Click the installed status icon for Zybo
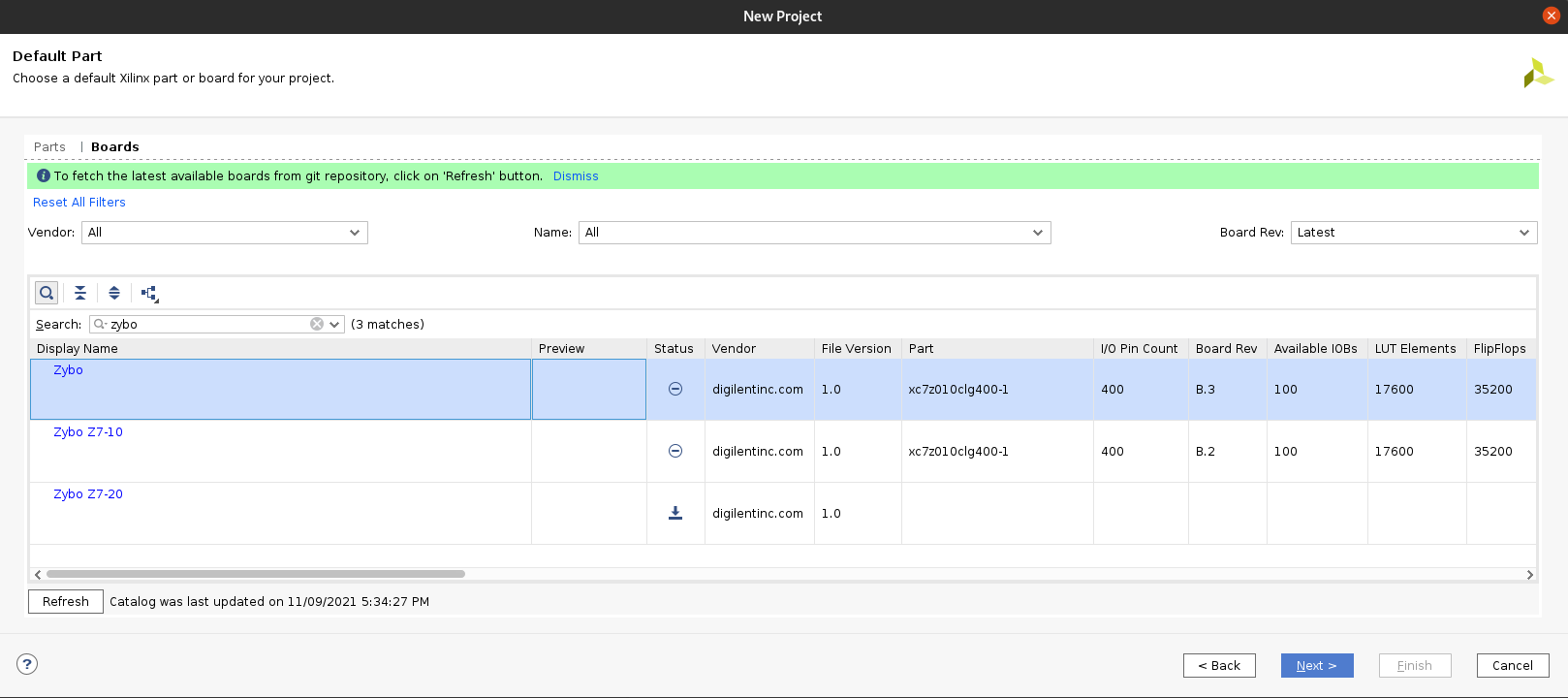The height and width of the screenshot is (698, 1568). pyautogui.click(x=675, y=389)
